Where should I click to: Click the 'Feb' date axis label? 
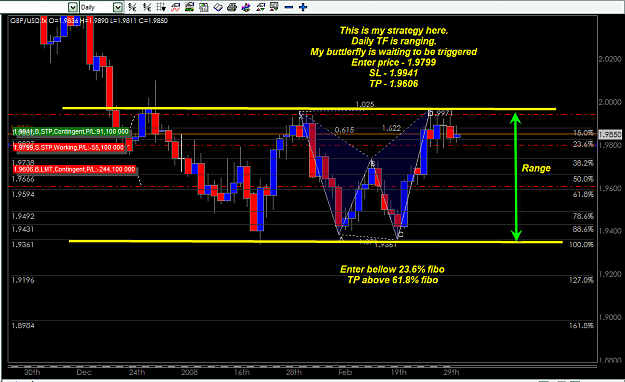(345, 372)
